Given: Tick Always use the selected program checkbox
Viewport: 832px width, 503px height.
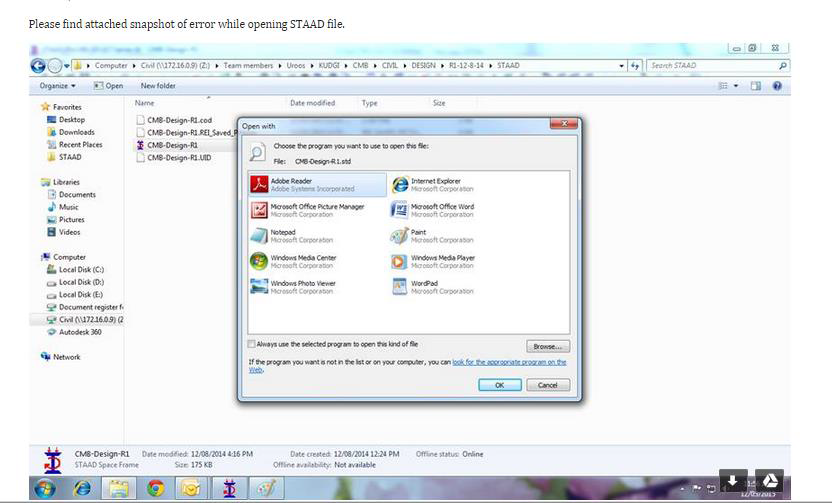Looking at the screenshot, I should click(x=252, y=344).
